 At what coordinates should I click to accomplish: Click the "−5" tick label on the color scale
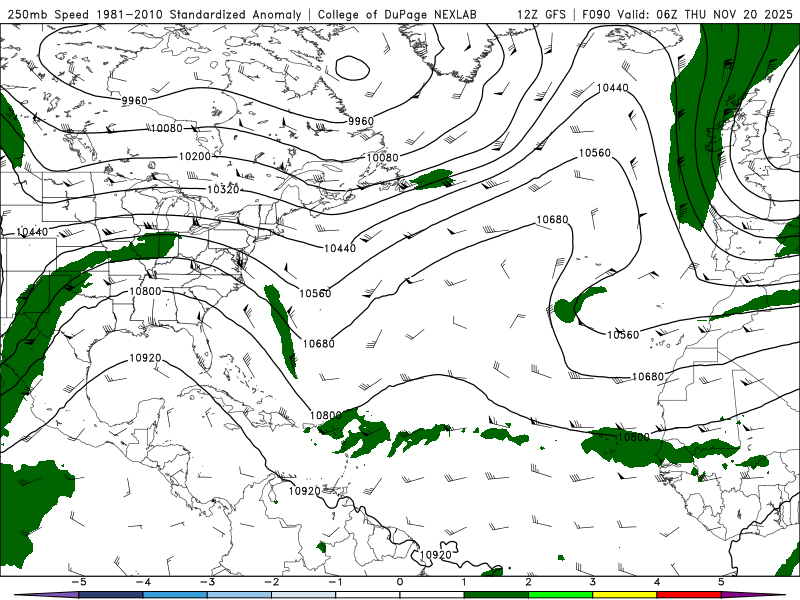click(79, 582)
